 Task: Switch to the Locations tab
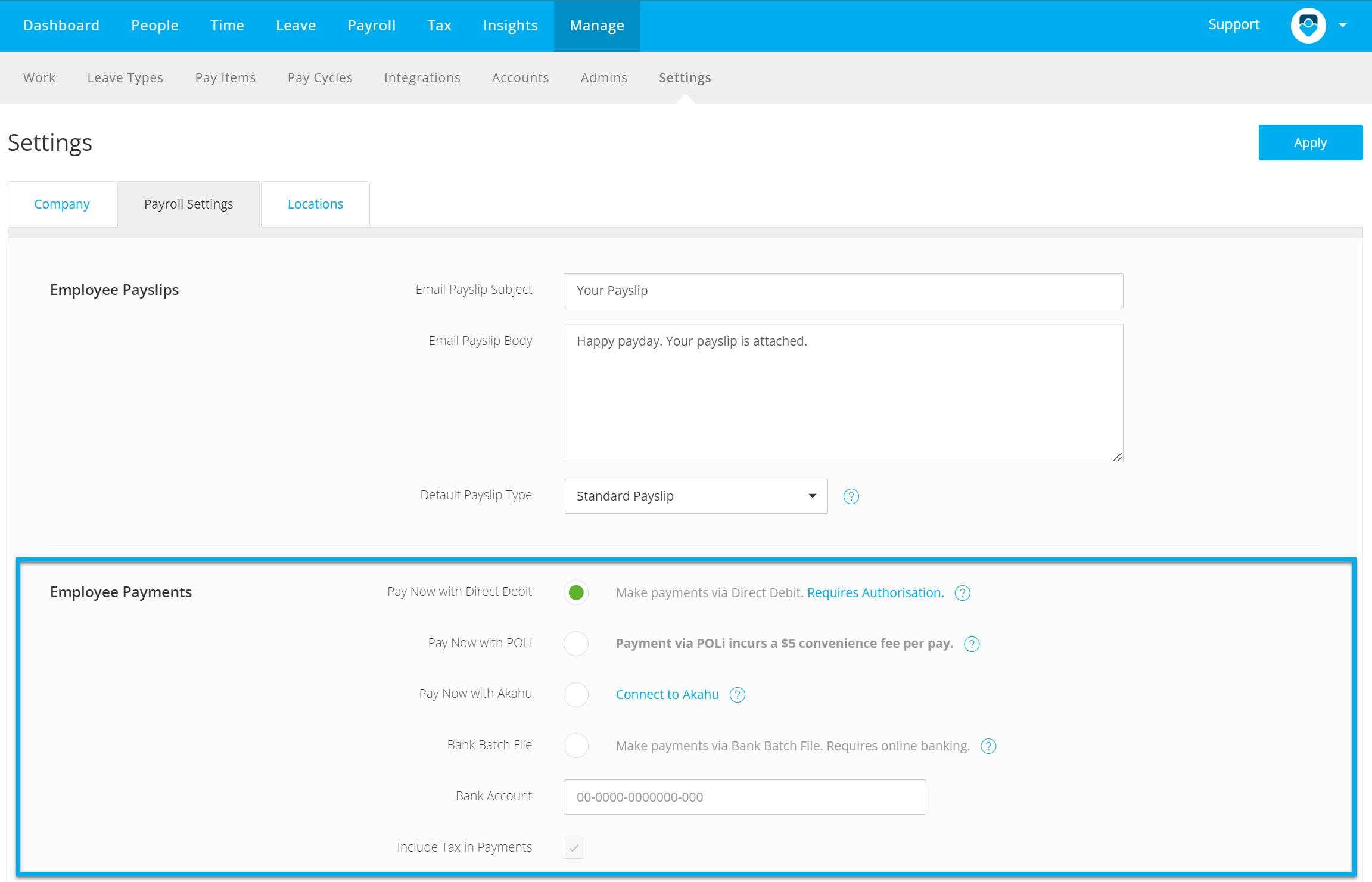point(315,204)
